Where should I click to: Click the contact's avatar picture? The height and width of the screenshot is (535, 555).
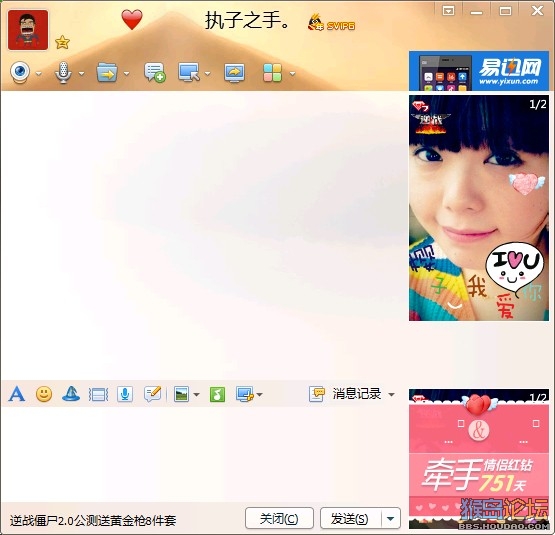(x=28, y=30)
